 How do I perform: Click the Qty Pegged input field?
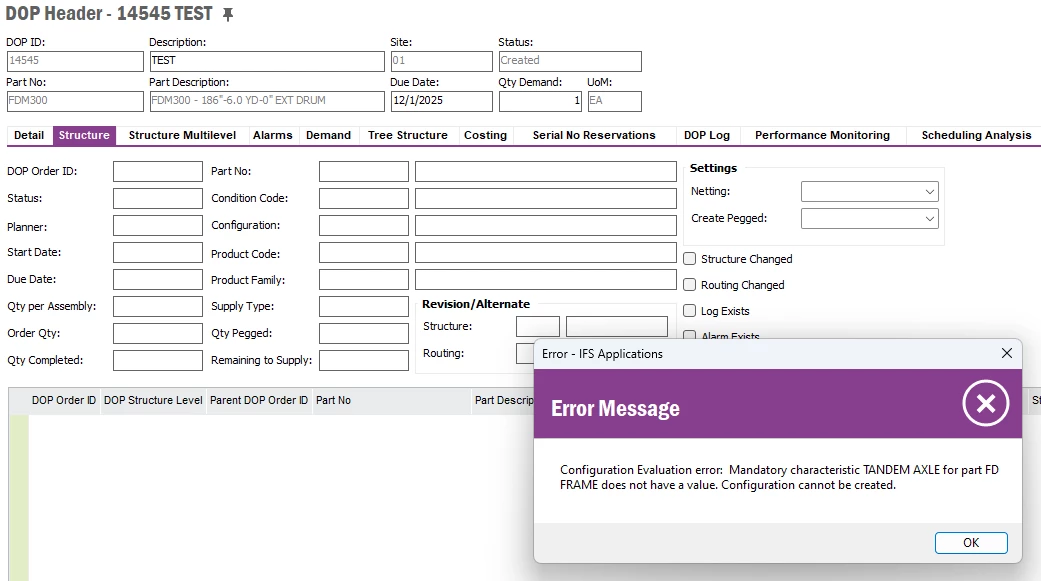(364, 333)
